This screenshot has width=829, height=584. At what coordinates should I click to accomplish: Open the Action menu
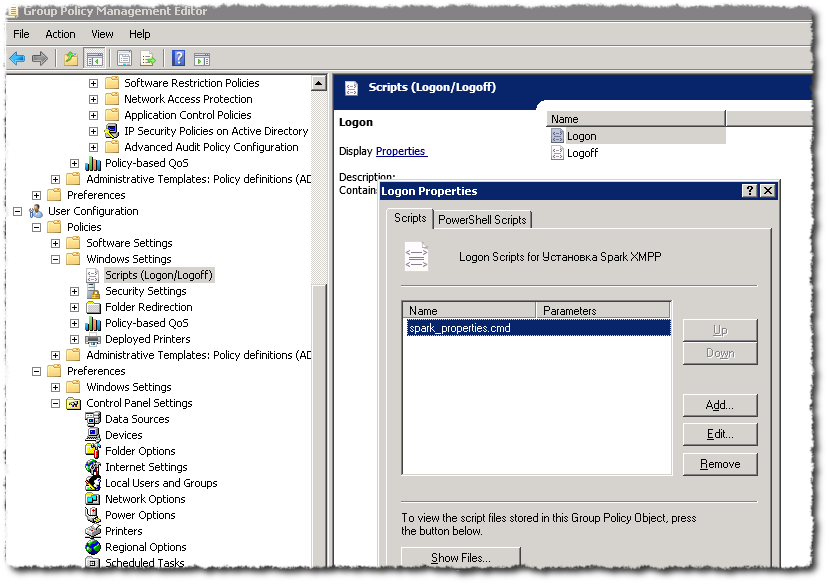(60, 33)
